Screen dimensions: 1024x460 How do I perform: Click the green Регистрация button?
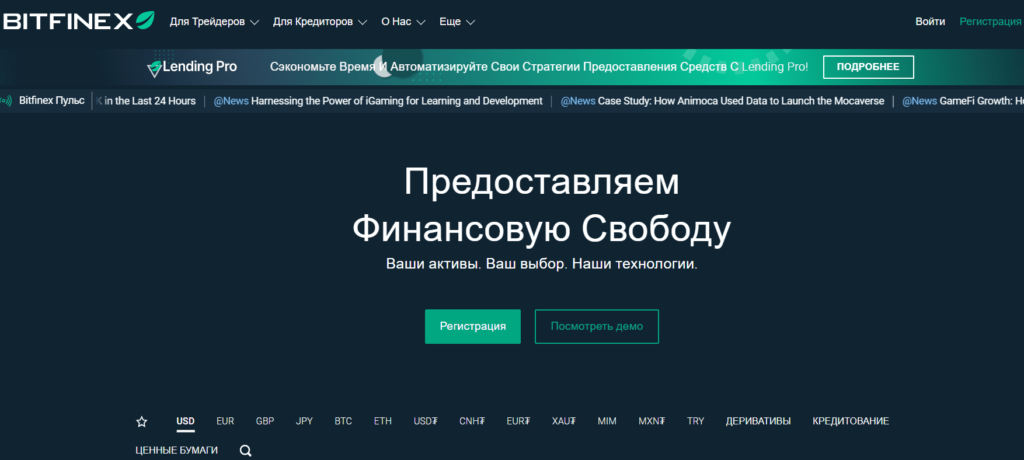tap(473, 326)
